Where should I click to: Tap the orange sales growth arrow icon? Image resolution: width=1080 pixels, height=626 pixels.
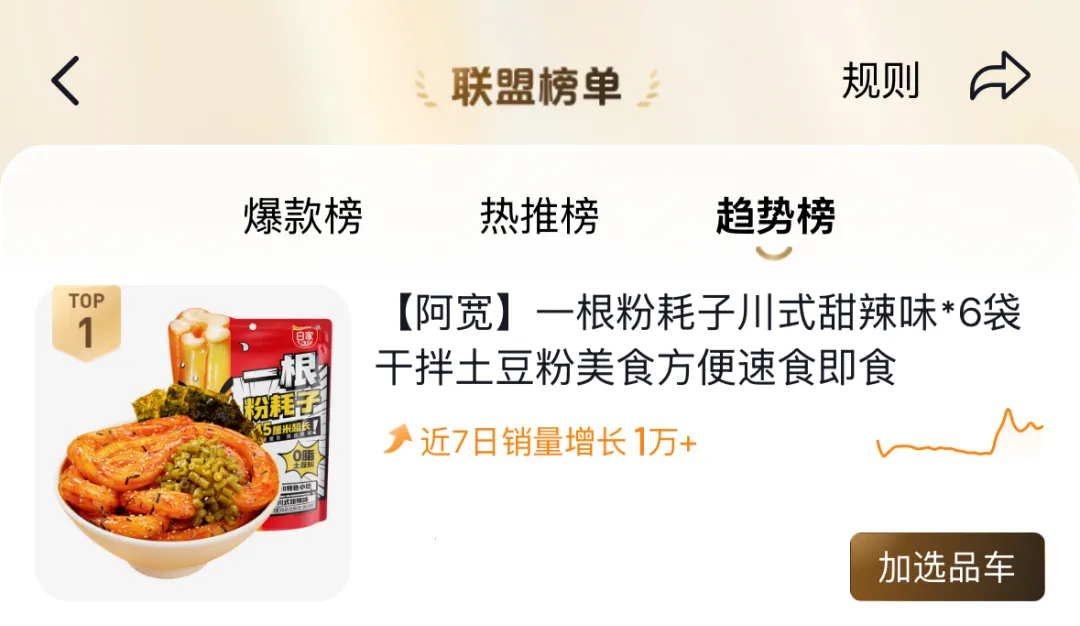397,439
